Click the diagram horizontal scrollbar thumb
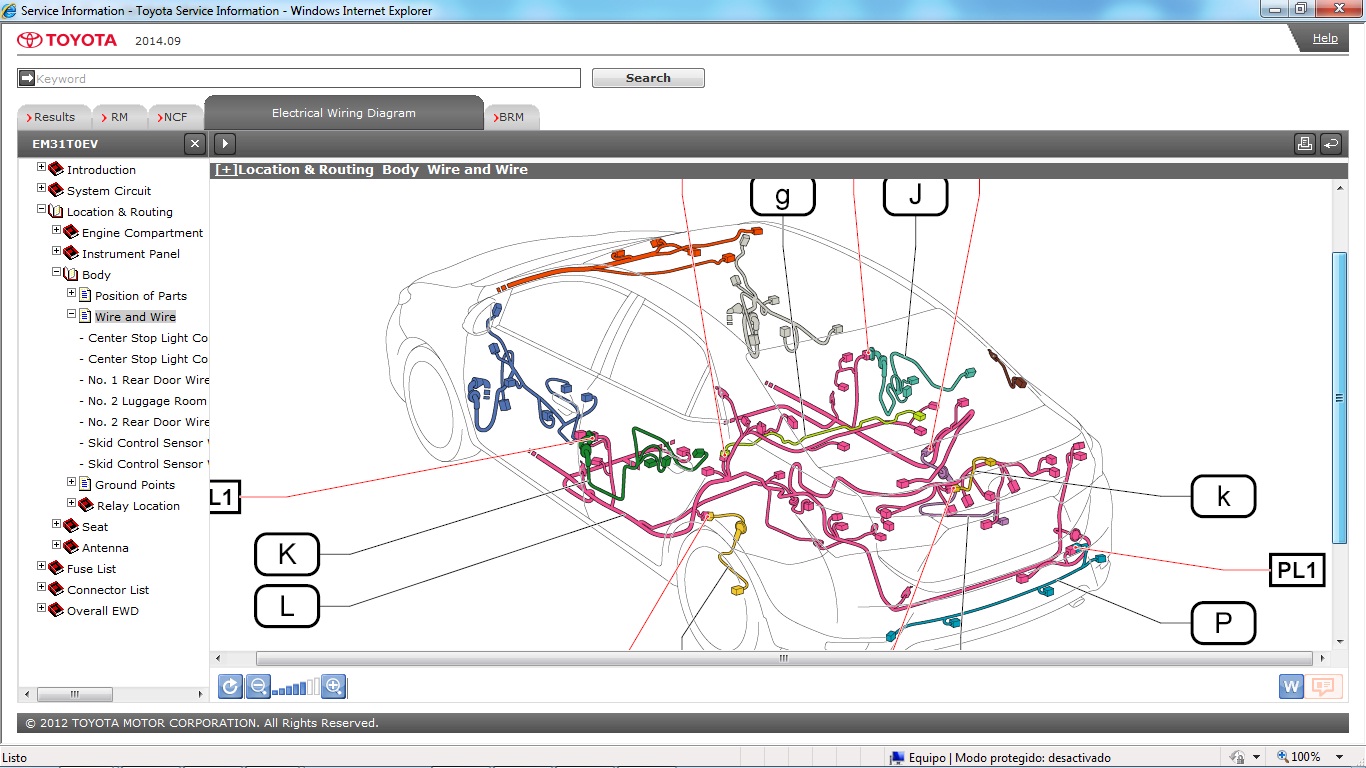Image resolution: width=1366 pixels, height=768 pixels. click(783, 659)
